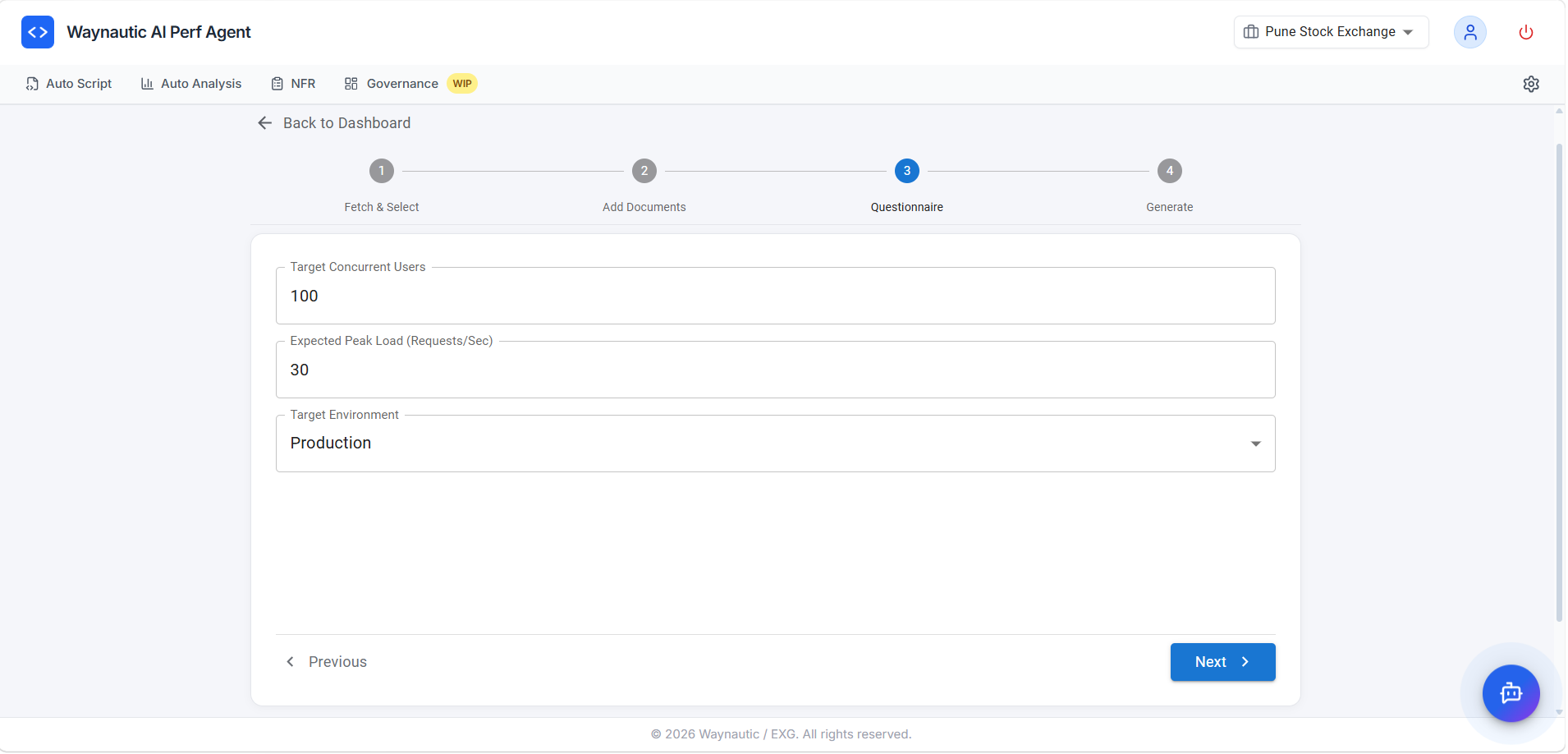Image resolution: width=1568 pixels, height=754 pixels.
Task: Select the Governance tab
Action: click(401, 83)
